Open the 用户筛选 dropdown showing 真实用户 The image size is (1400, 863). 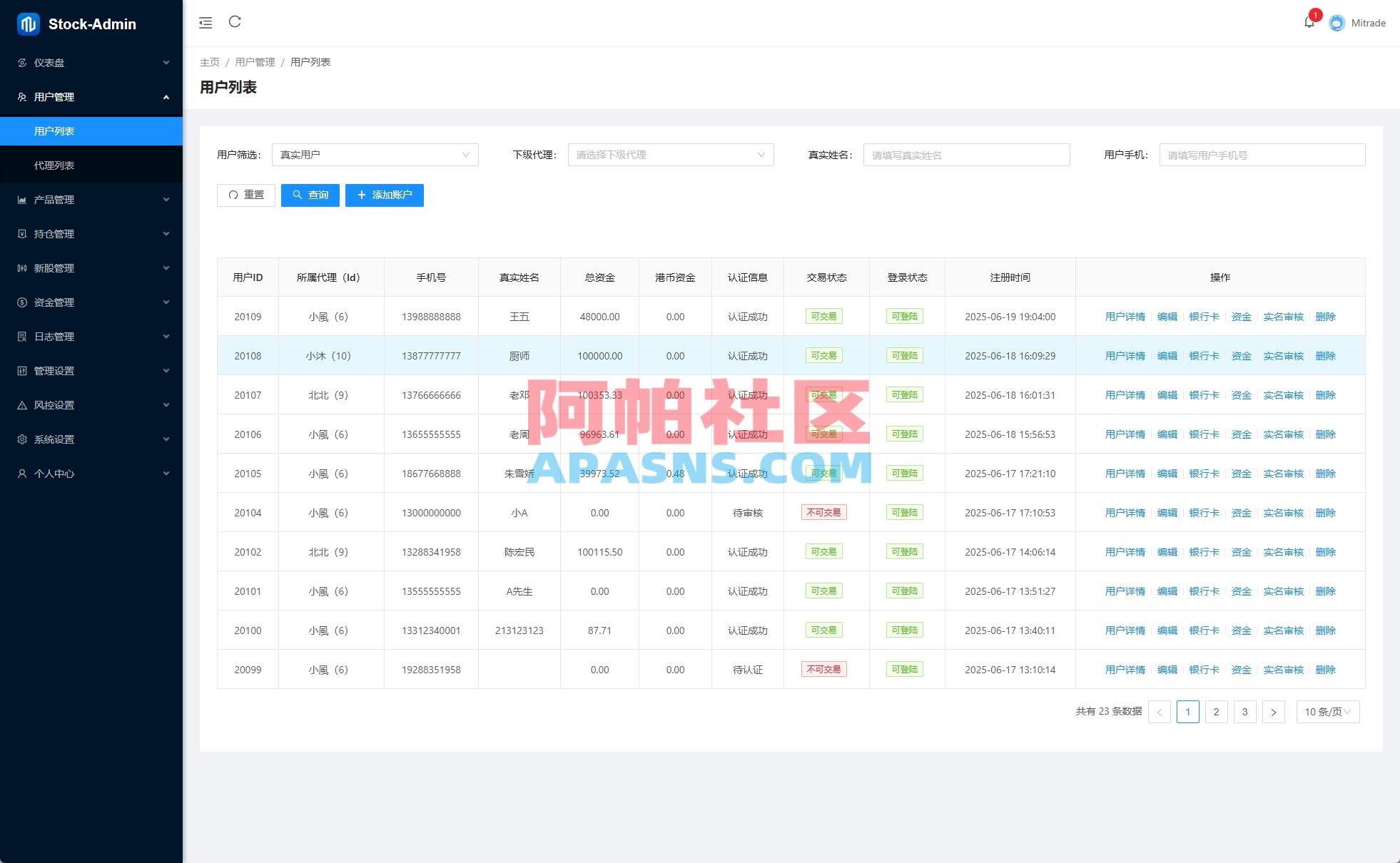(375, 155)
